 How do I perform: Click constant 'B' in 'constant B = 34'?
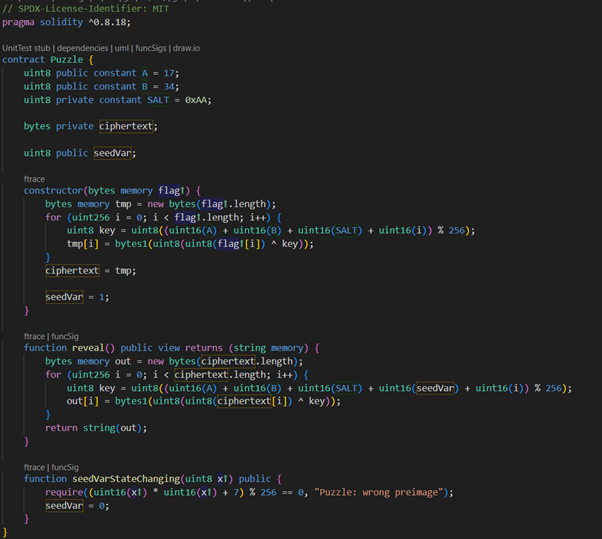145,86
